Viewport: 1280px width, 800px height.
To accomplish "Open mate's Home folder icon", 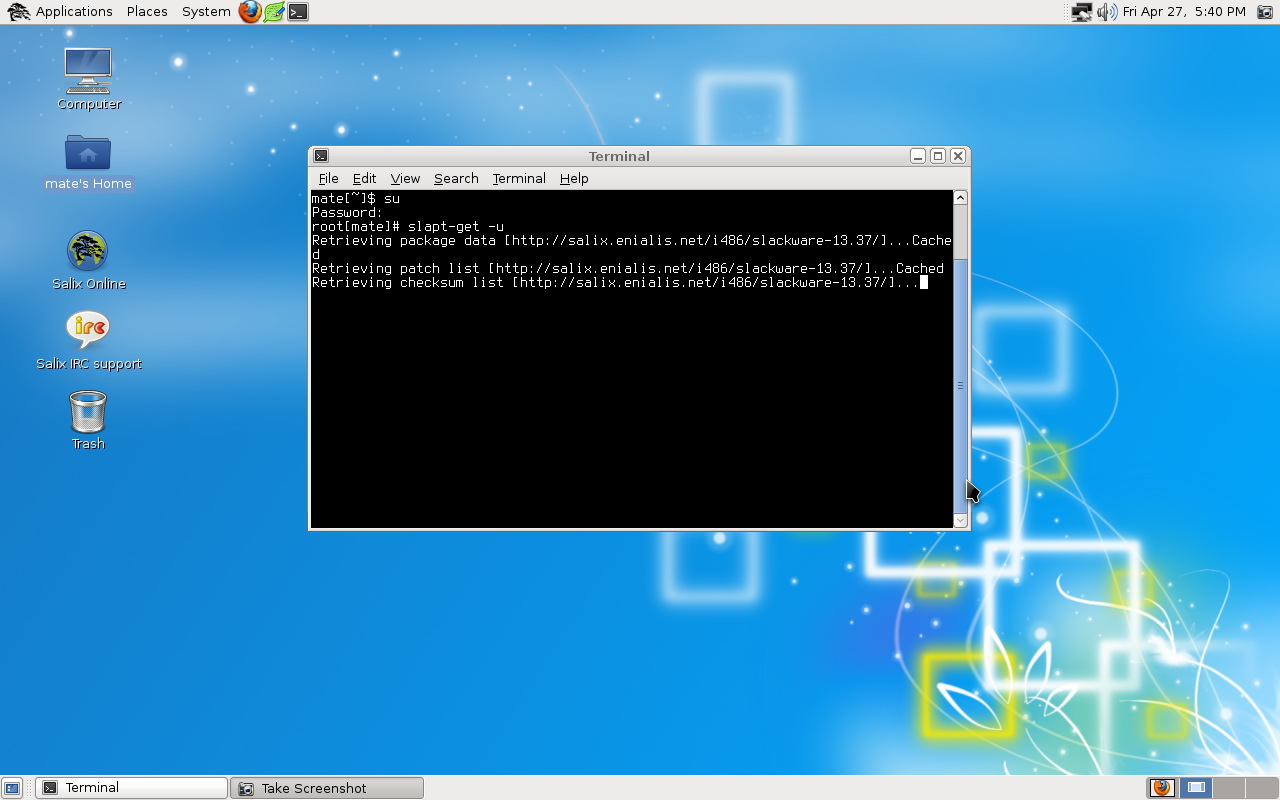I will pyautogui.click(x=88, y=154).
